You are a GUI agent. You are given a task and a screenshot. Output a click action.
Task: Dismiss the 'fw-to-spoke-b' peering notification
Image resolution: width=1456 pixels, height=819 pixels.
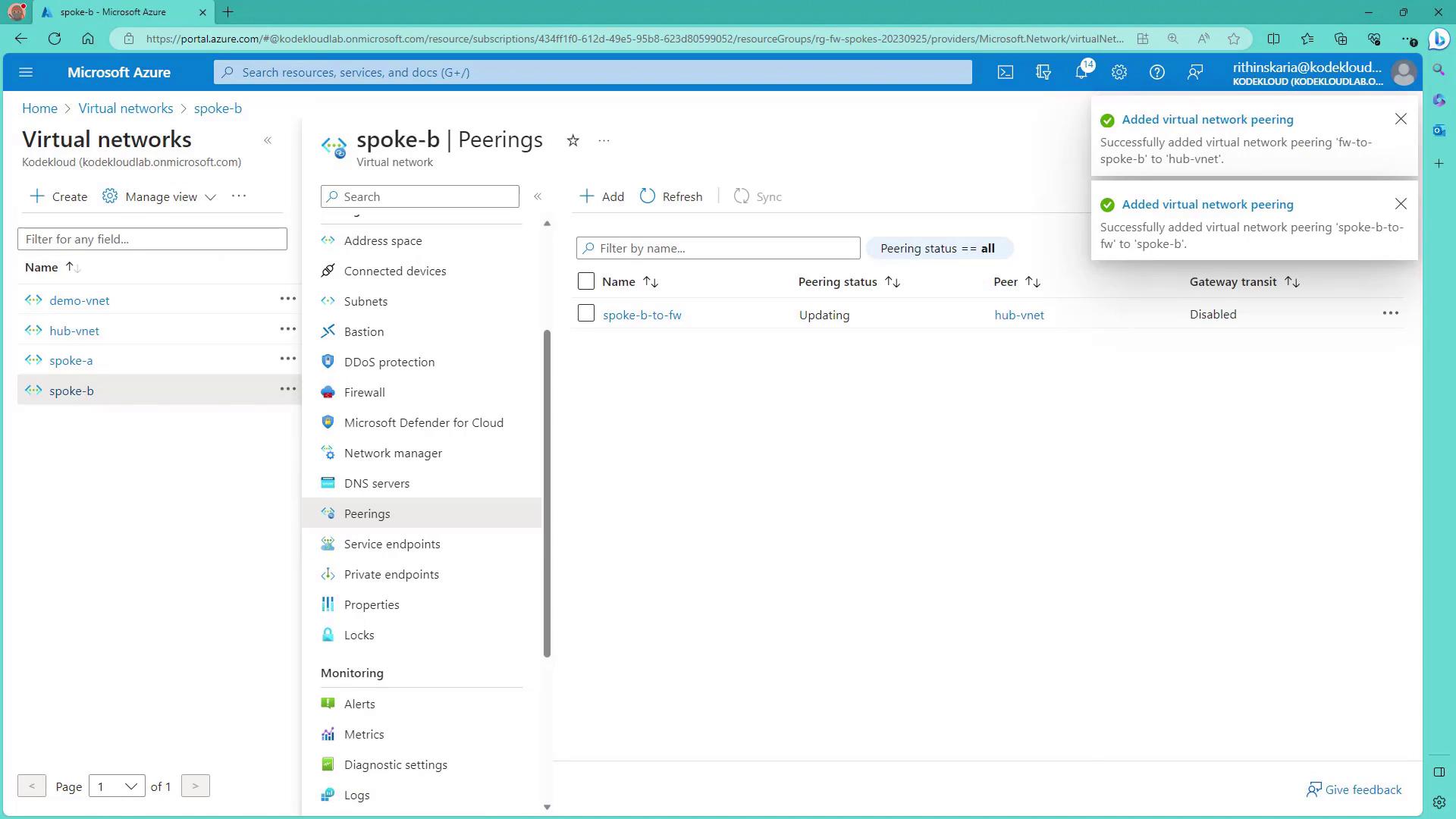coord(1401,119)
